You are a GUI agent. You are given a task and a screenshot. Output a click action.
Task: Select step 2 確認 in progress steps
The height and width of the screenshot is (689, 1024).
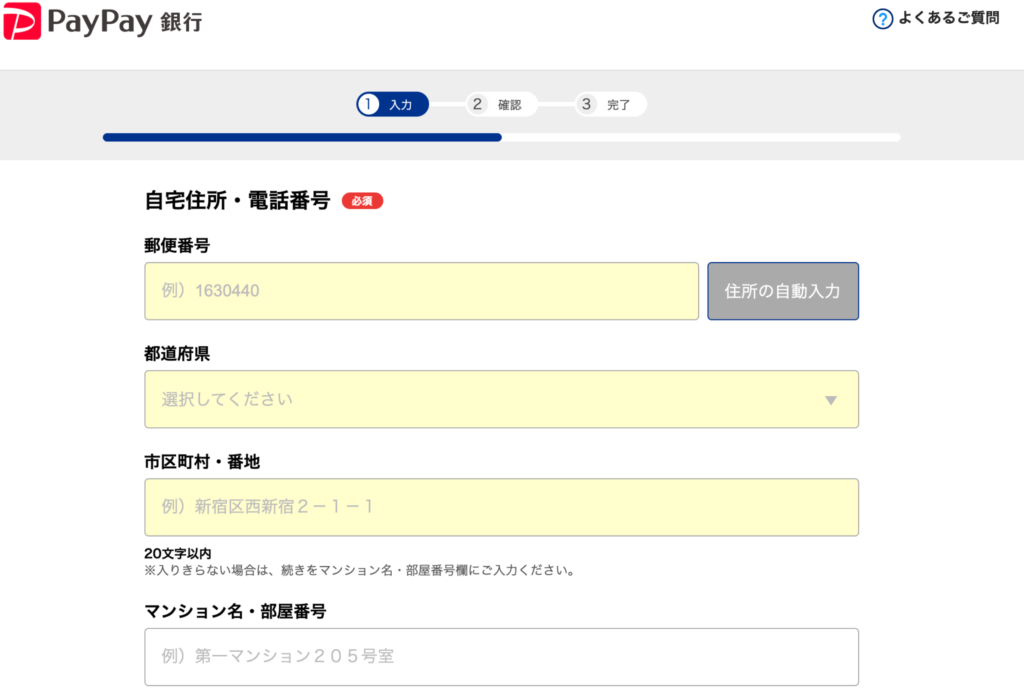coord(501,104)
